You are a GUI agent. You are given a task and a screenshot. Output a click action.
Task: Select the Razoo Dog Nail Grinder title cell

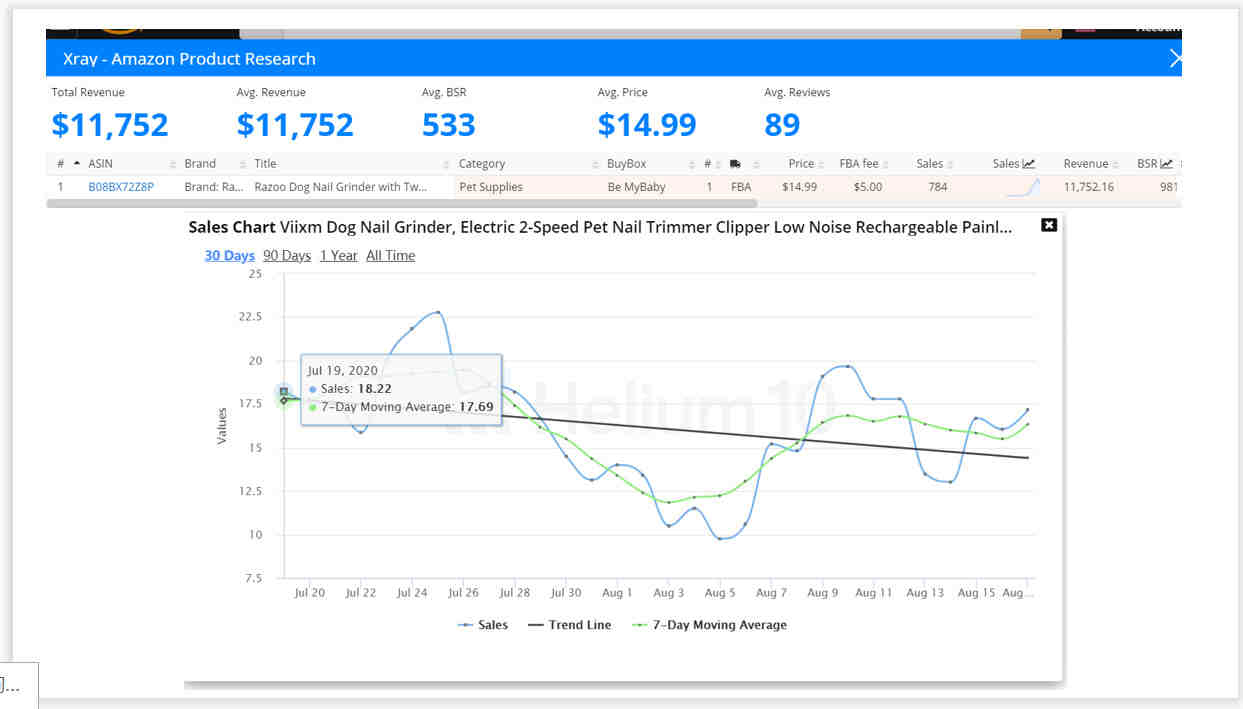[341, 187]
